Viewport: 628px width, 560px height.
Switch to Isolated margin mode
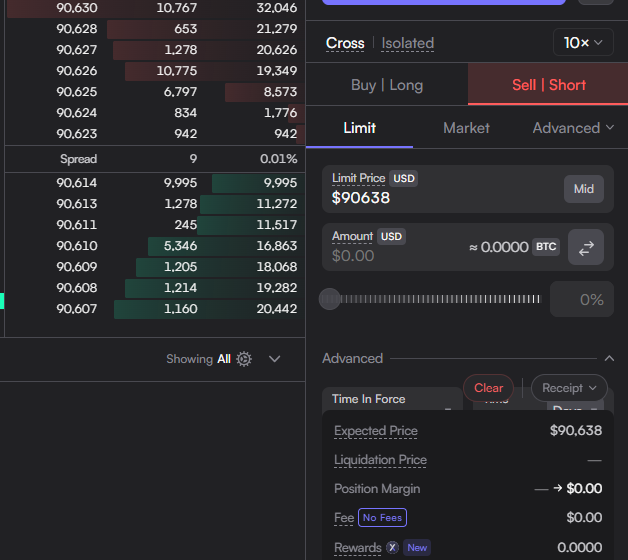(408, 43)
